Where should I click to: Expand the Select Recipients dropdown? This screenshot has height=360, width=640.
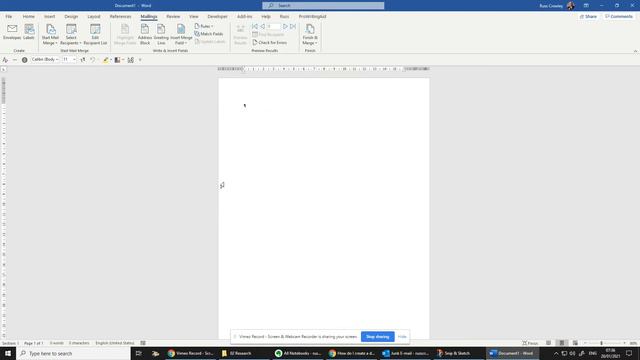click(x=71, y=34)
